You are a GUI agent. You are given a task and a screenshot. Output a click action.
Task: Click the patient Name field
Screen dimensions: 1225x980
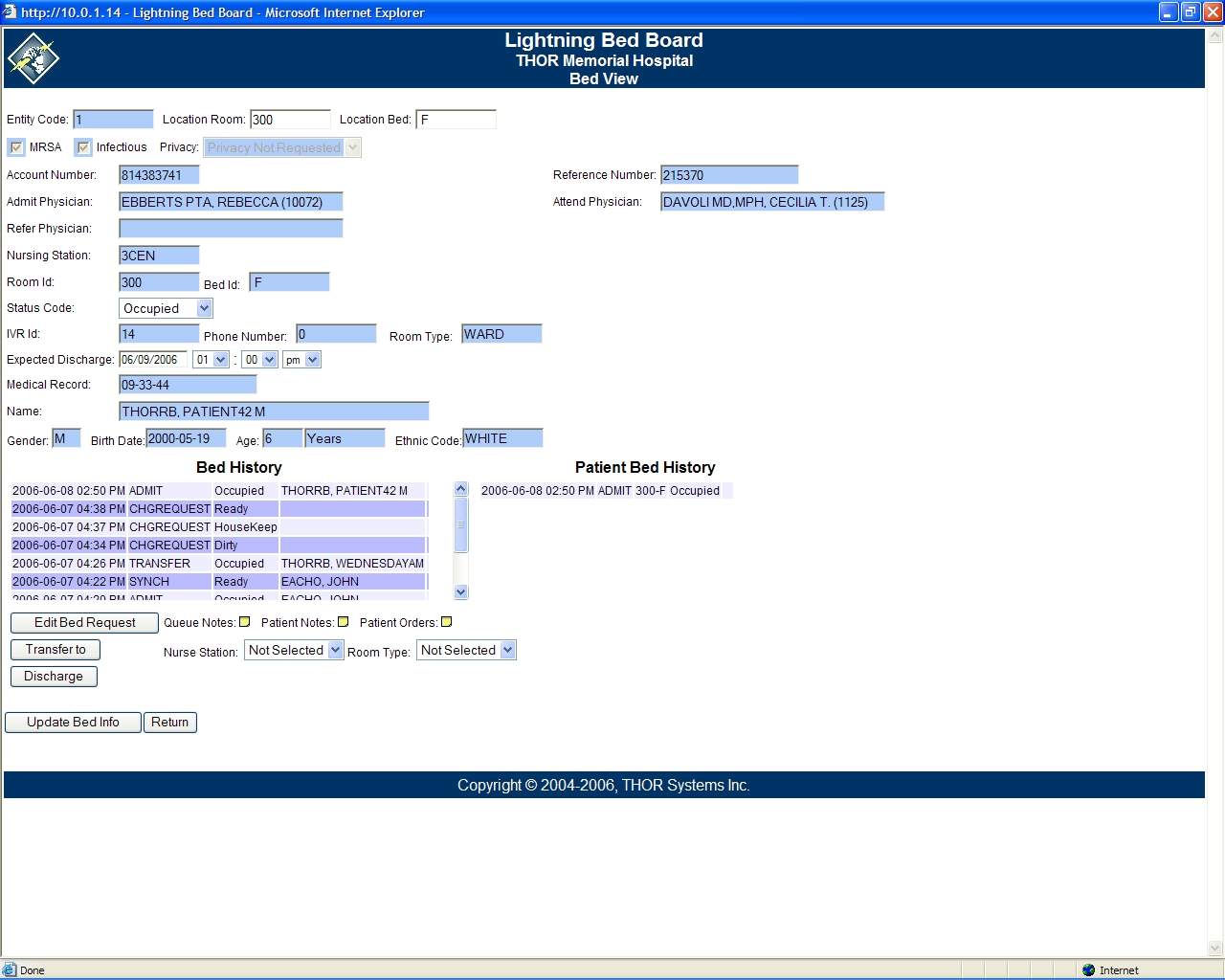274,412
